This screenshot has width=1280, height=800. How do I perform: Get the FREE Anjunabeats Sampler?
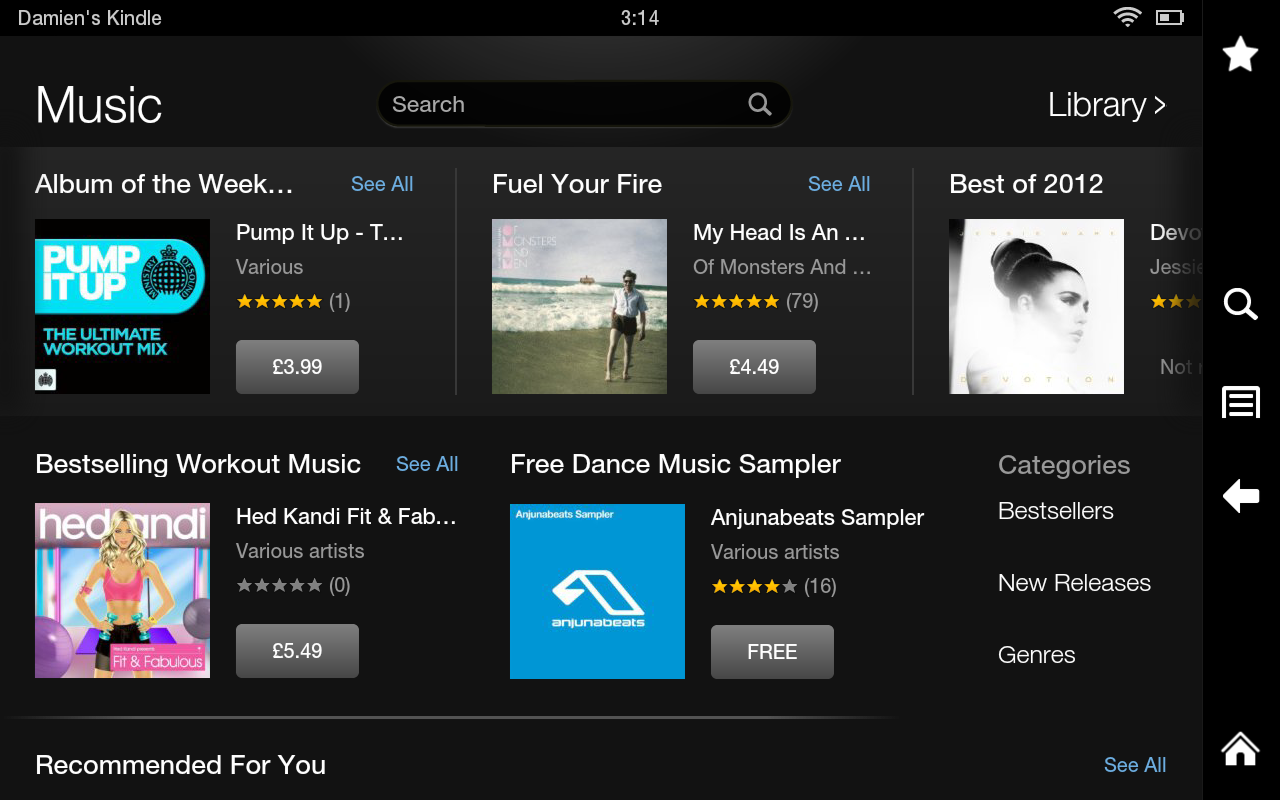(x=772, y=652)
